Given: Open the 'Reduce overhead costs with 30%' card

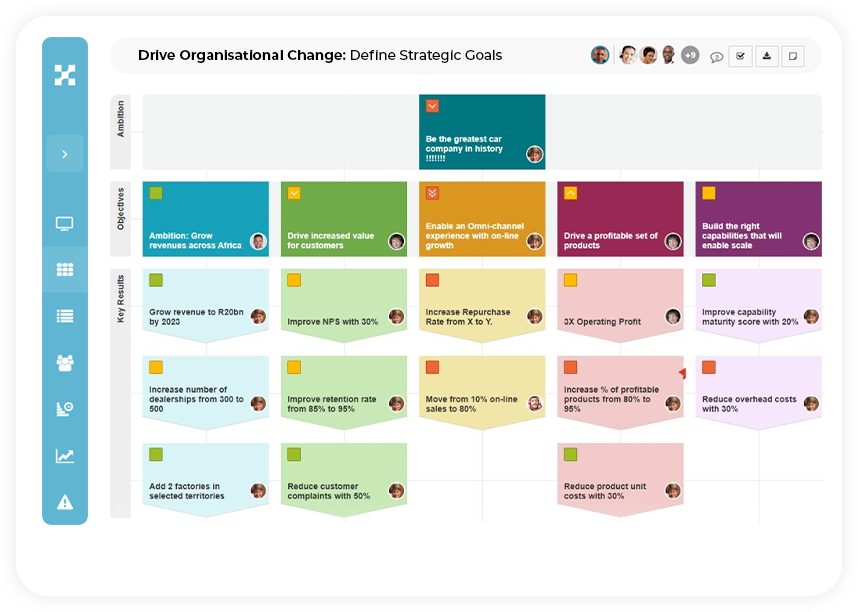Looking at the screenshot, I should click(x=758, y=393).
